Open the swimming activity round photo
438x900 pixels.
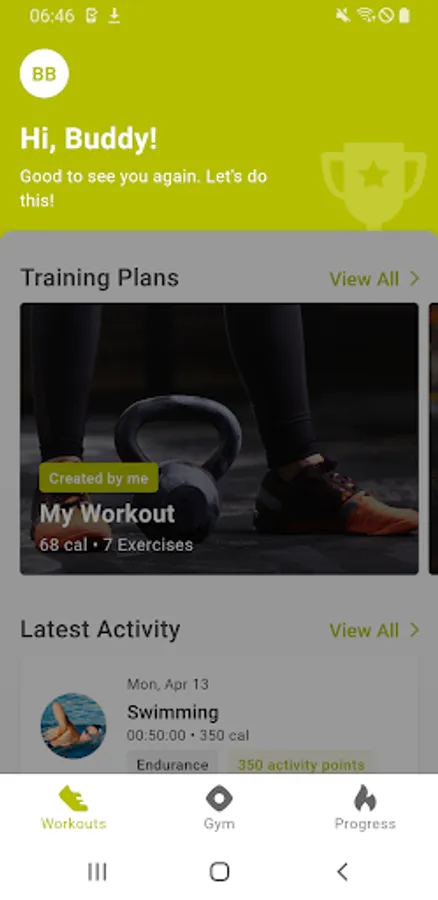point(73,726)
